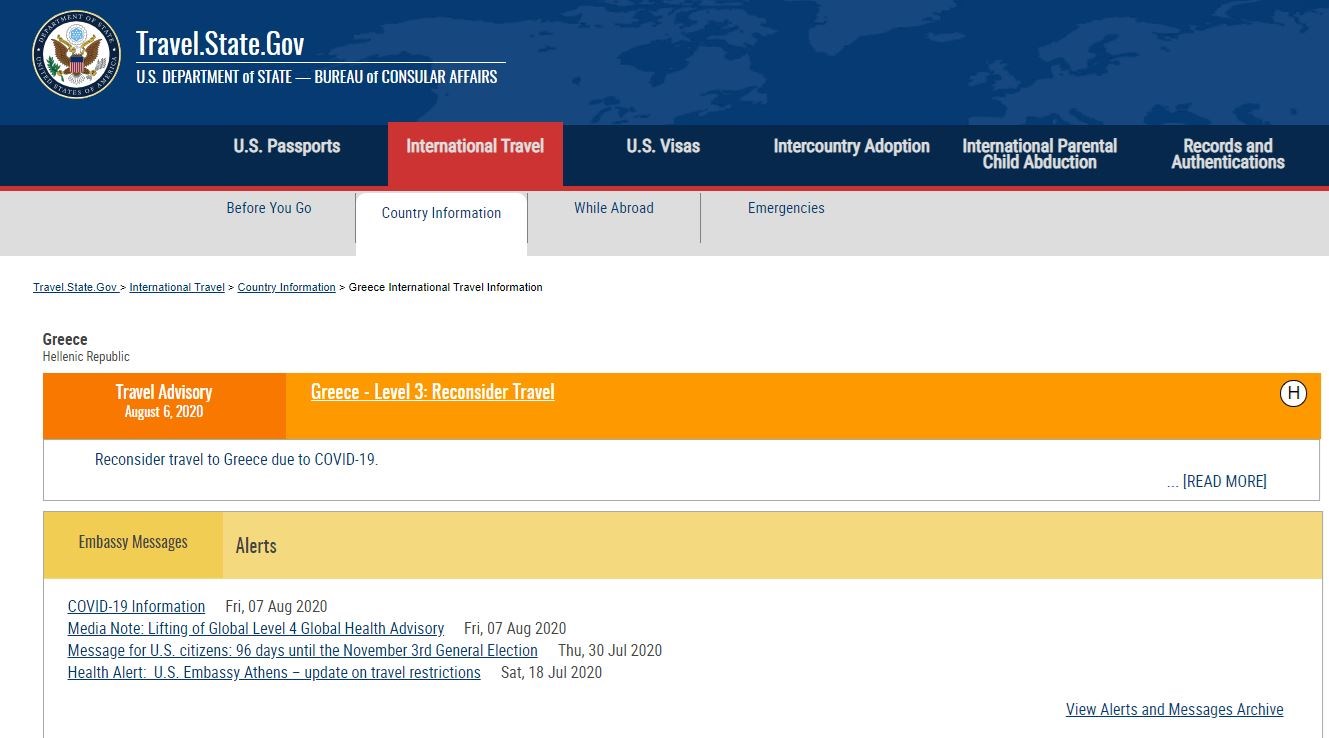Open International Parental Child Abduction menu
Screen dimensions: 1329x738
pos(1039,154)
